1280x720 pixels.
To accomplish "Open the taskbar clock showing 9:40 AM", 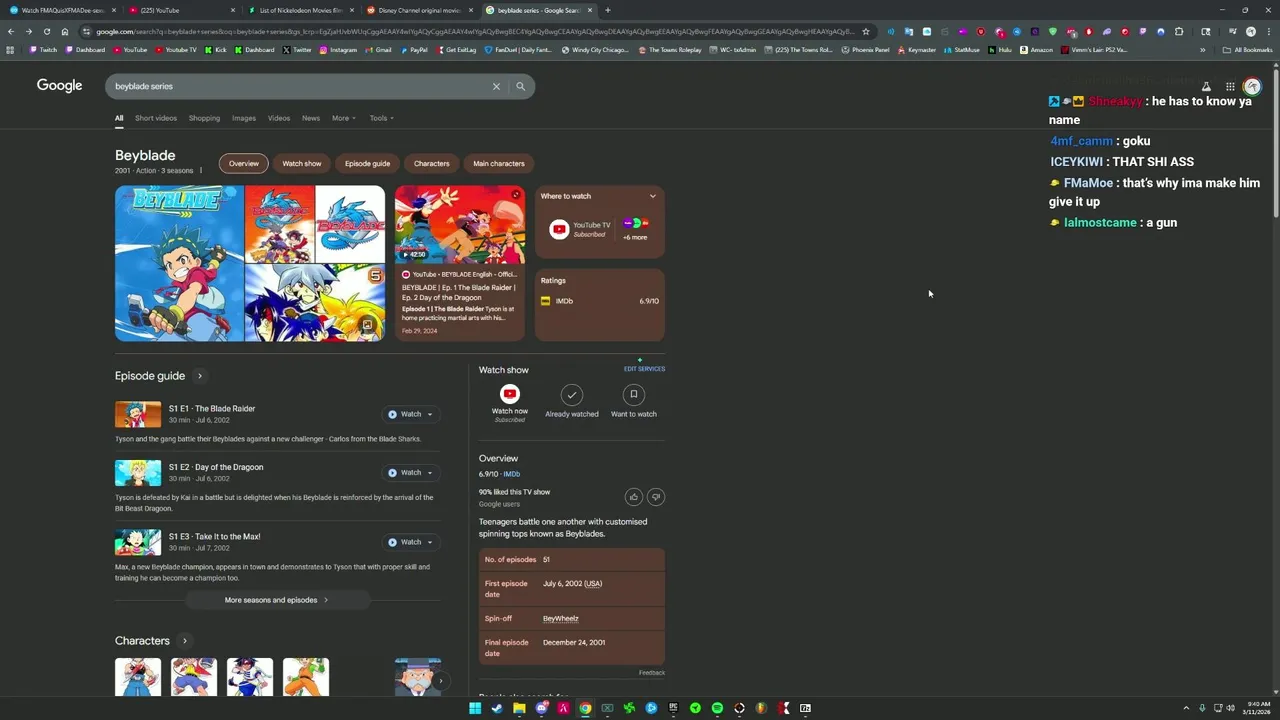I will [x=1257, y=708].
